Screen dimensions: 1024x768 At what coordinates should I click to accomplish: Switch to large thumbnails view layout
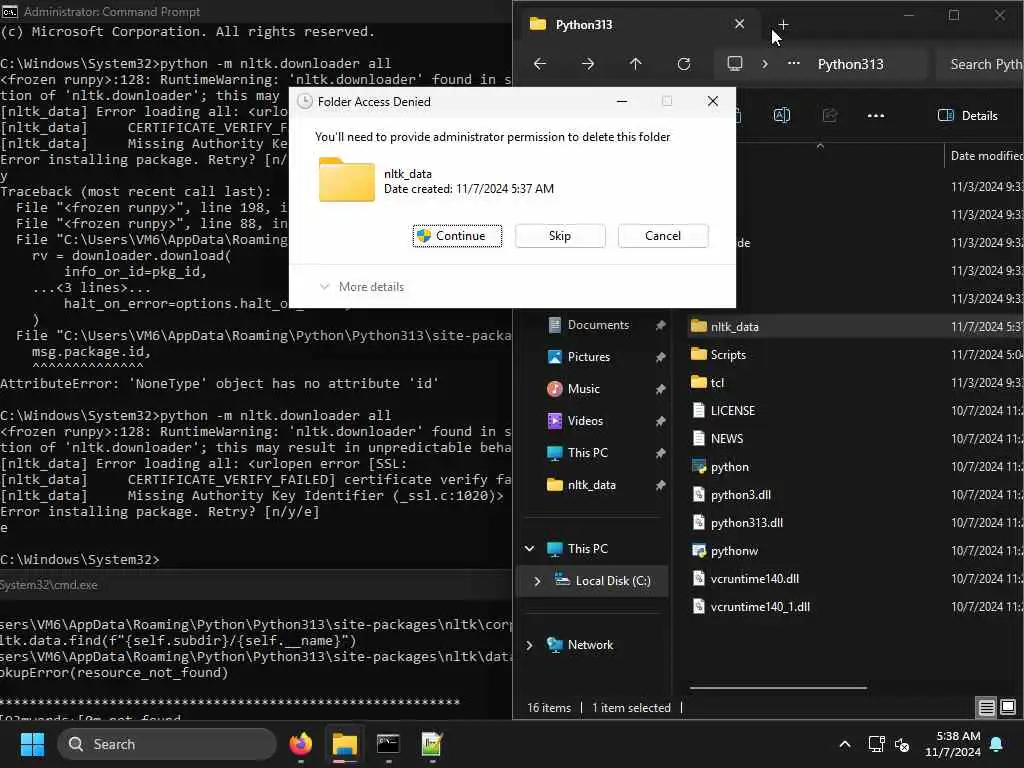click(x=1008, y=707)
